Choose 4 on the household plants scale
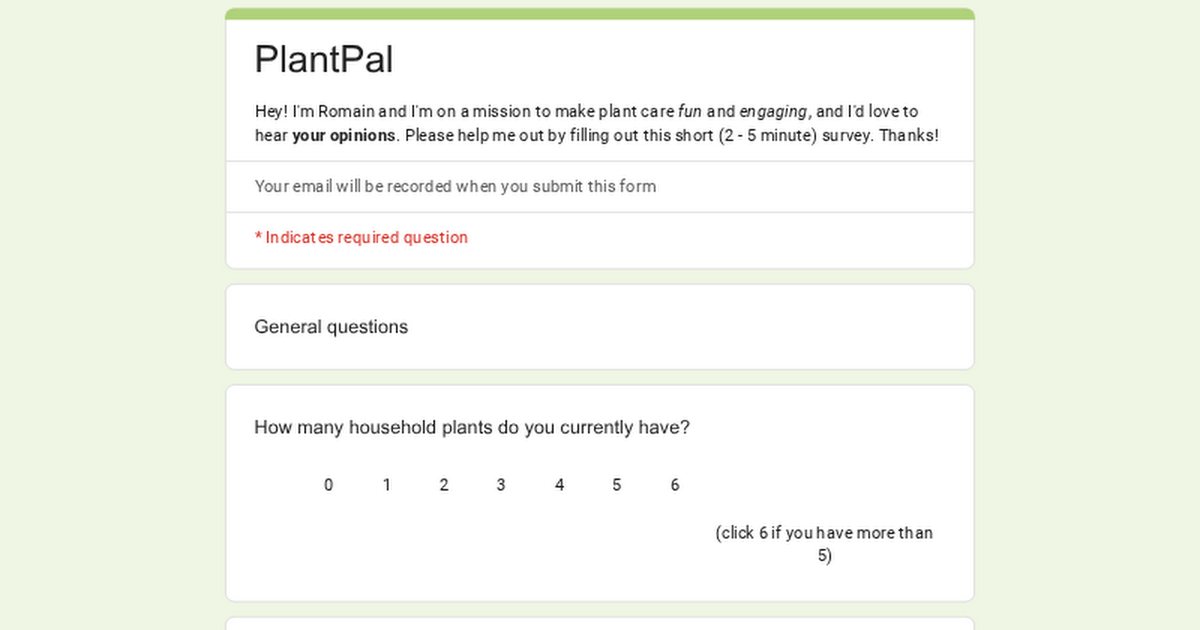 tap(559, 485)
